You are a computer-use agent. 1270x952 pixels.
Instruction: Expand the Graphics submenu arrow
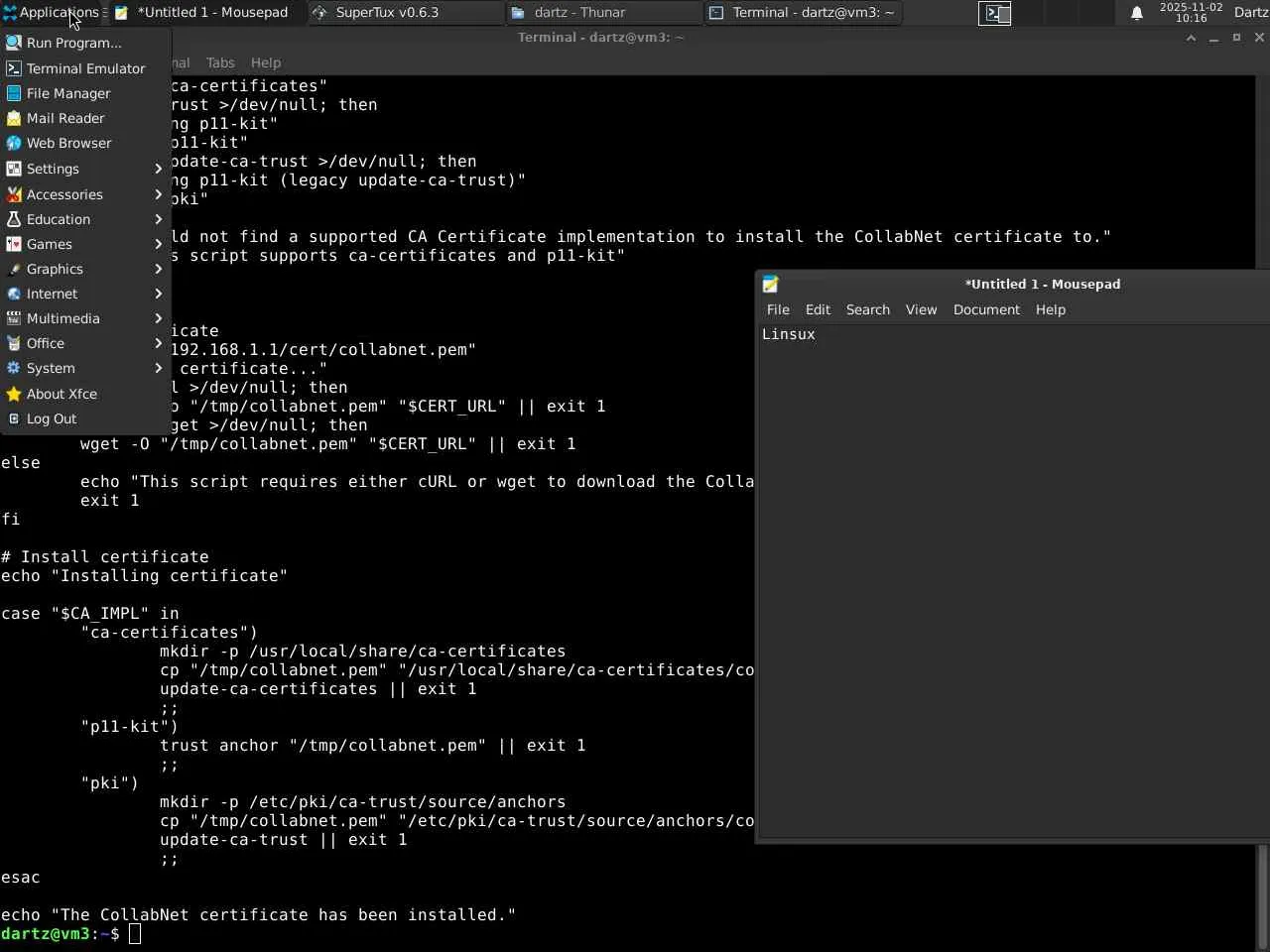tap(158, 269)
